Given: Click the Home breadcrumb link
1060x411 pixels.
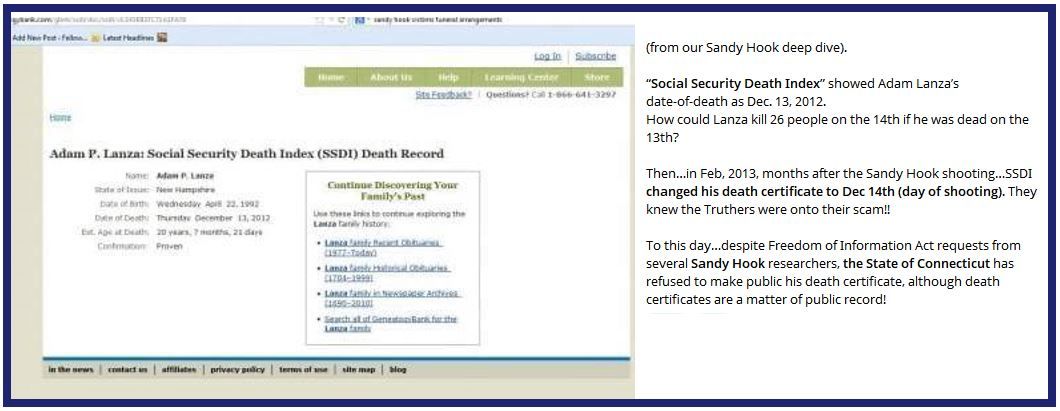Looking at the screenshot, I should [60, 117].
